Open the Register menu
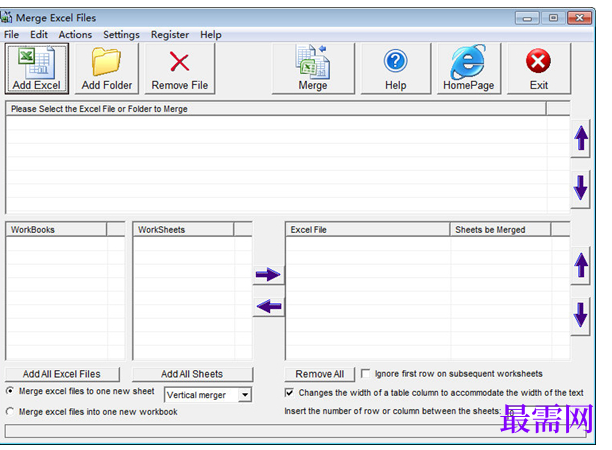612x450 pixels. (x=170, y=35)
